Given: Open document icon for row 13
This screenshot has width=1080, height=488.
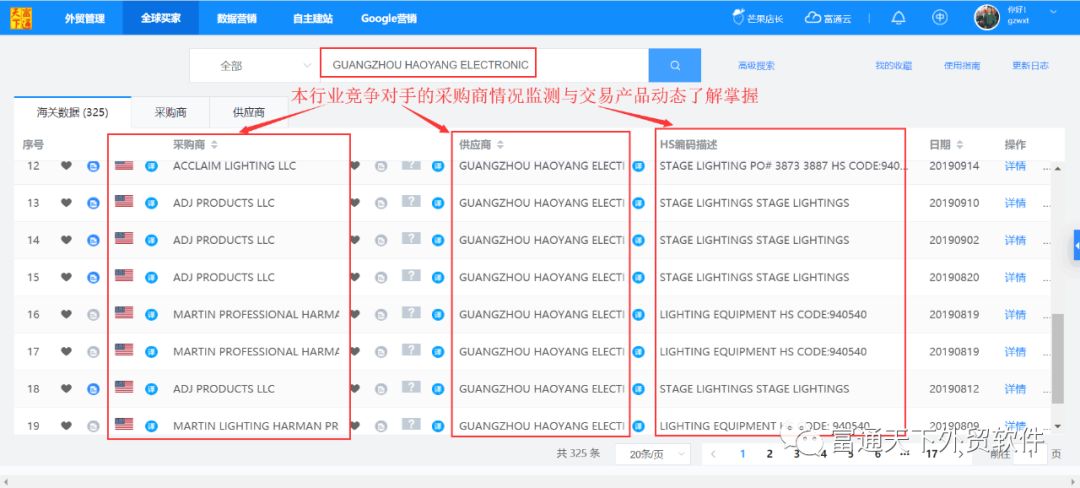Looking at the screenshot, I should click(x=93, y=203).
